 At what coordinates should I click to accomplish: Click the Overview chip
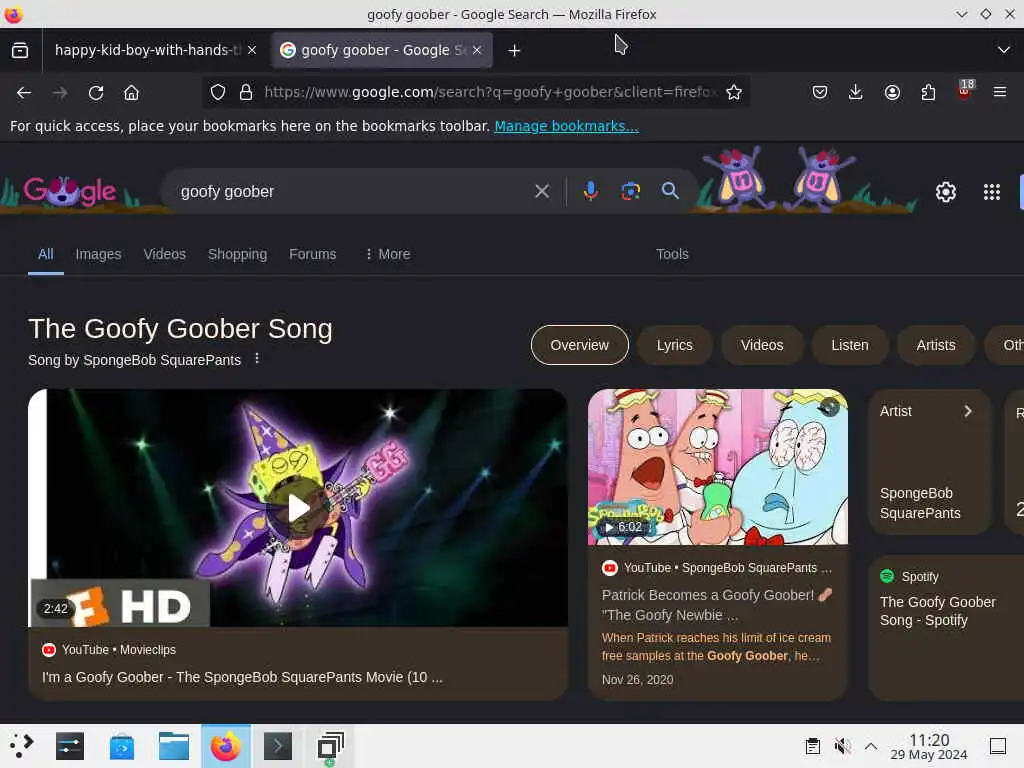click(579, 345)
